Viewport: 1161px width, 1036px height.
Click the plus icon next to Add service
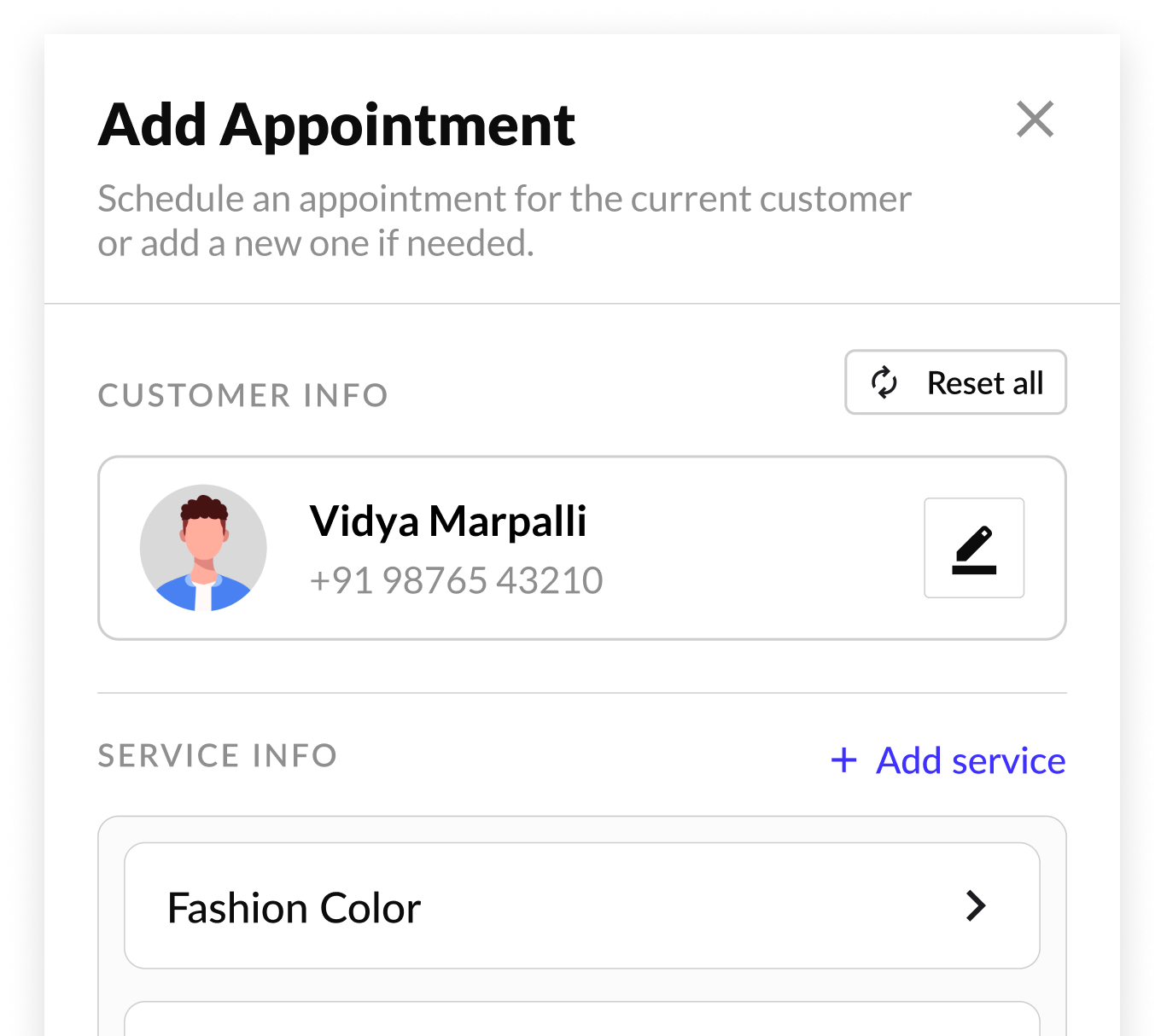843,760
